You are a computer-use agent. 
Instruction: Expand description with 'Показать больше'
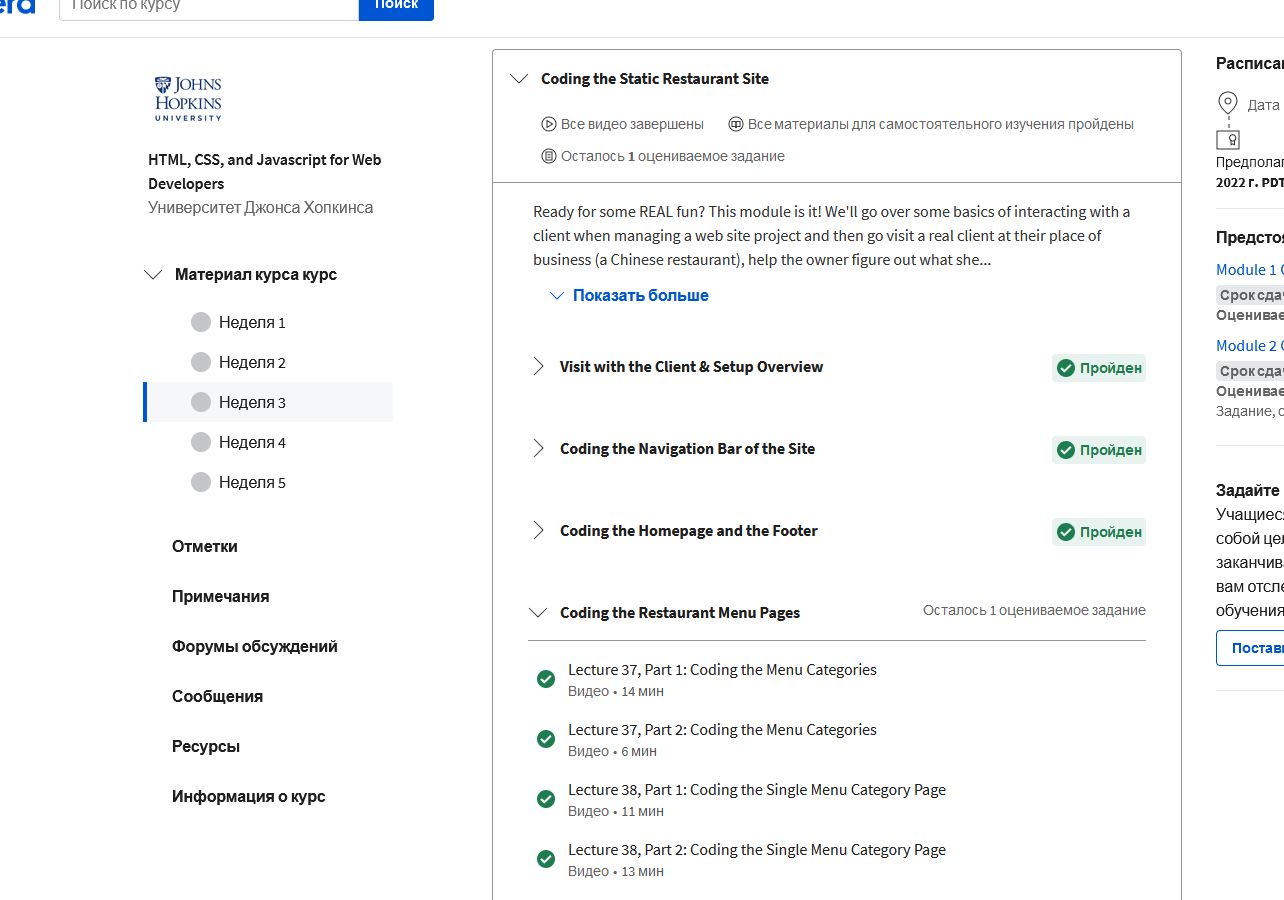click(x=629, y=295)
